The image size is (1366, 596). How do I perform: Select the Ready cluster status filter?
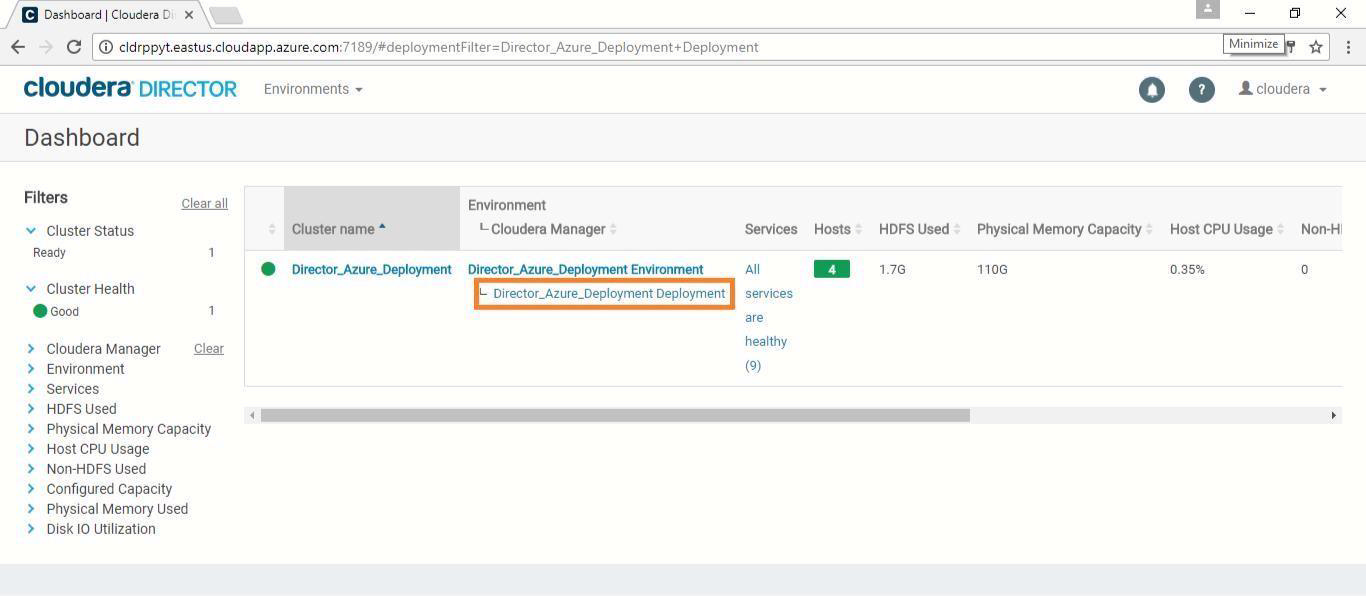click(x=49, y=253)
